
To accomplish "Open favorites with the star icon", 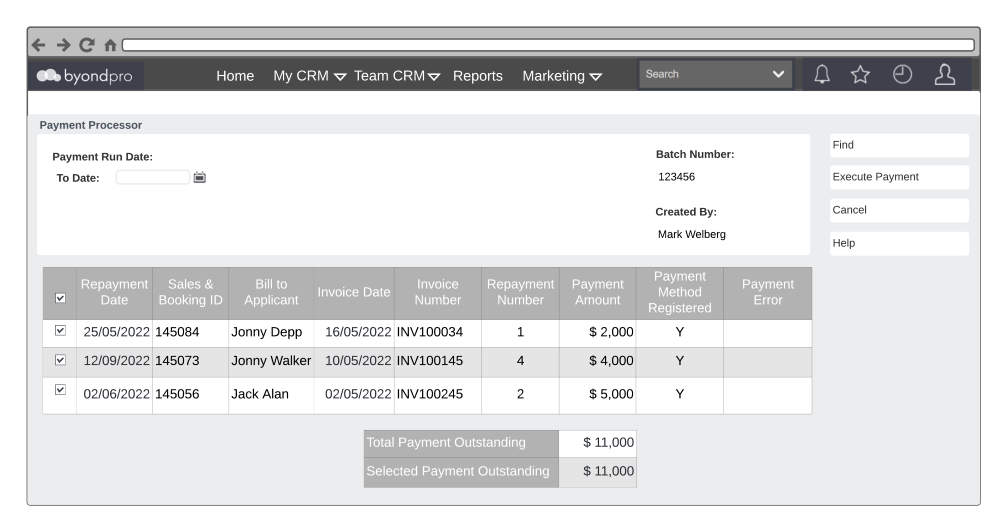I will pyautogui.click(x=861, y=76).
